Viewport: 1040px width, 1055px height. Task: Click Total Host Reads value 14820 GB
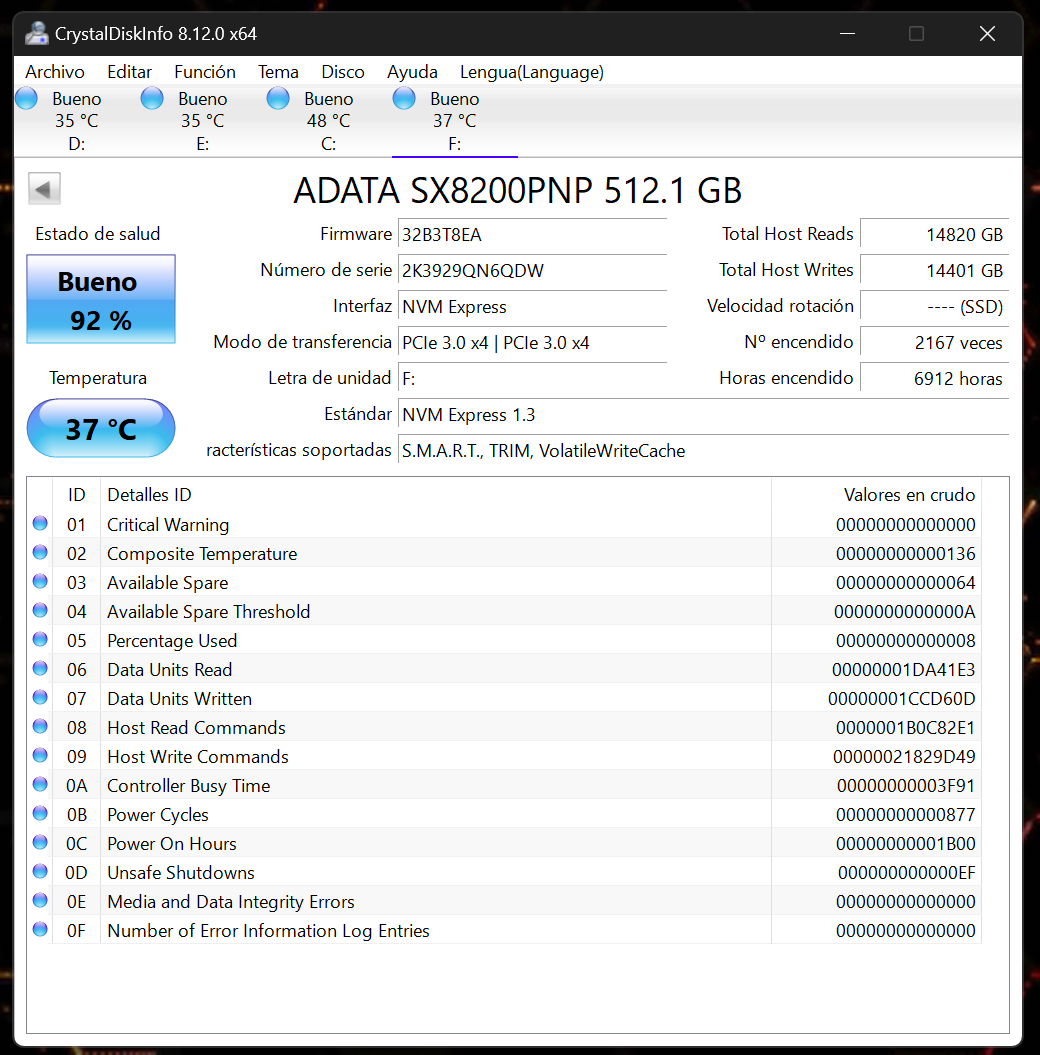(934, 235)
